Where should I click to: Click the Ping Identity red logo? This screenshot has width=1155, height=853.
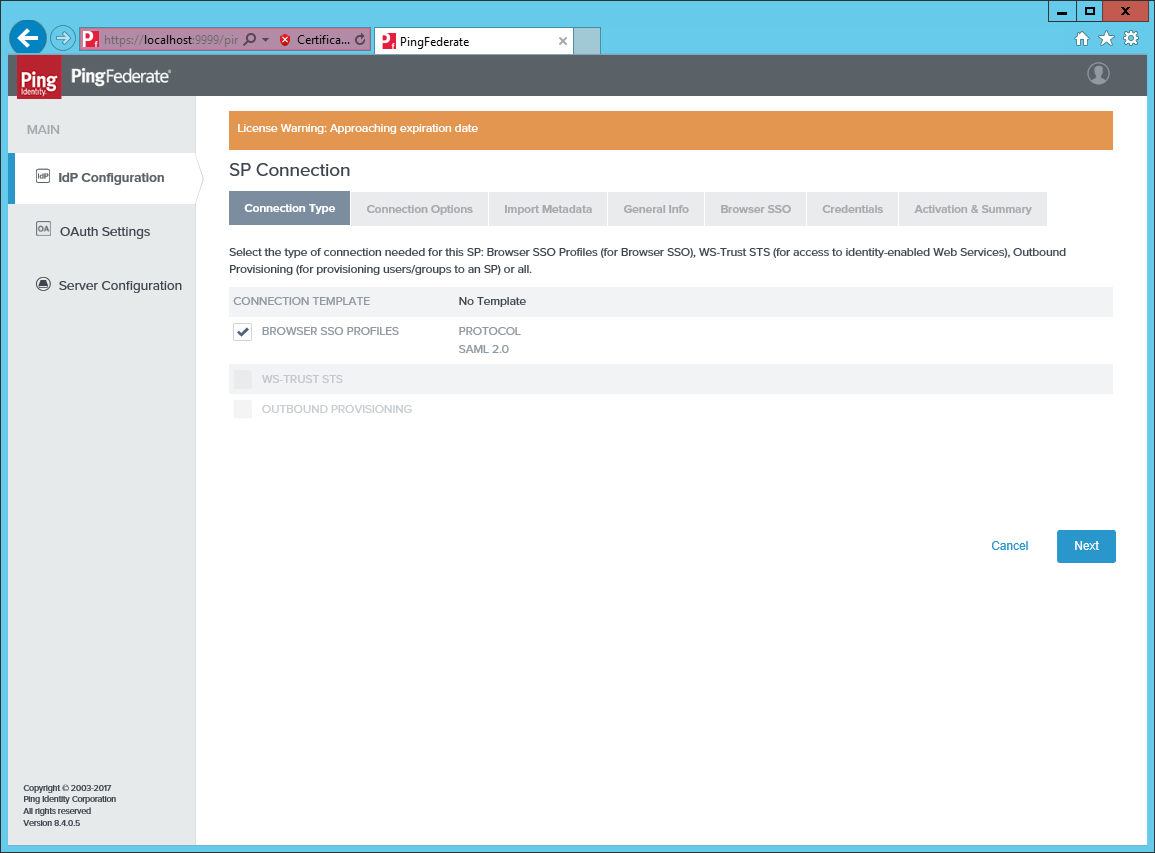tap(39, 77)
